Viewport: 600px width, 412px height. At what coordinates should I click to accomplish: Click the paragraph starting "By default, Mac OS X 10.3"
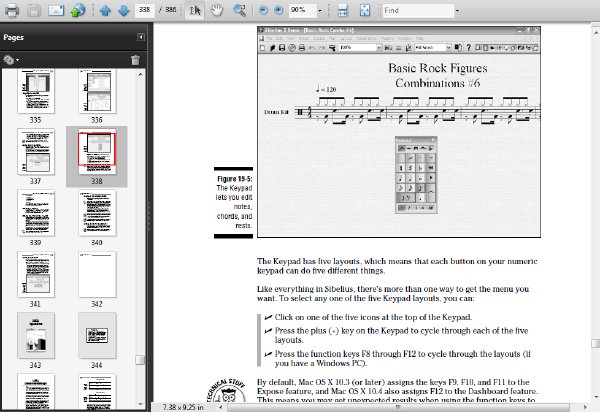tap(398, 391)
